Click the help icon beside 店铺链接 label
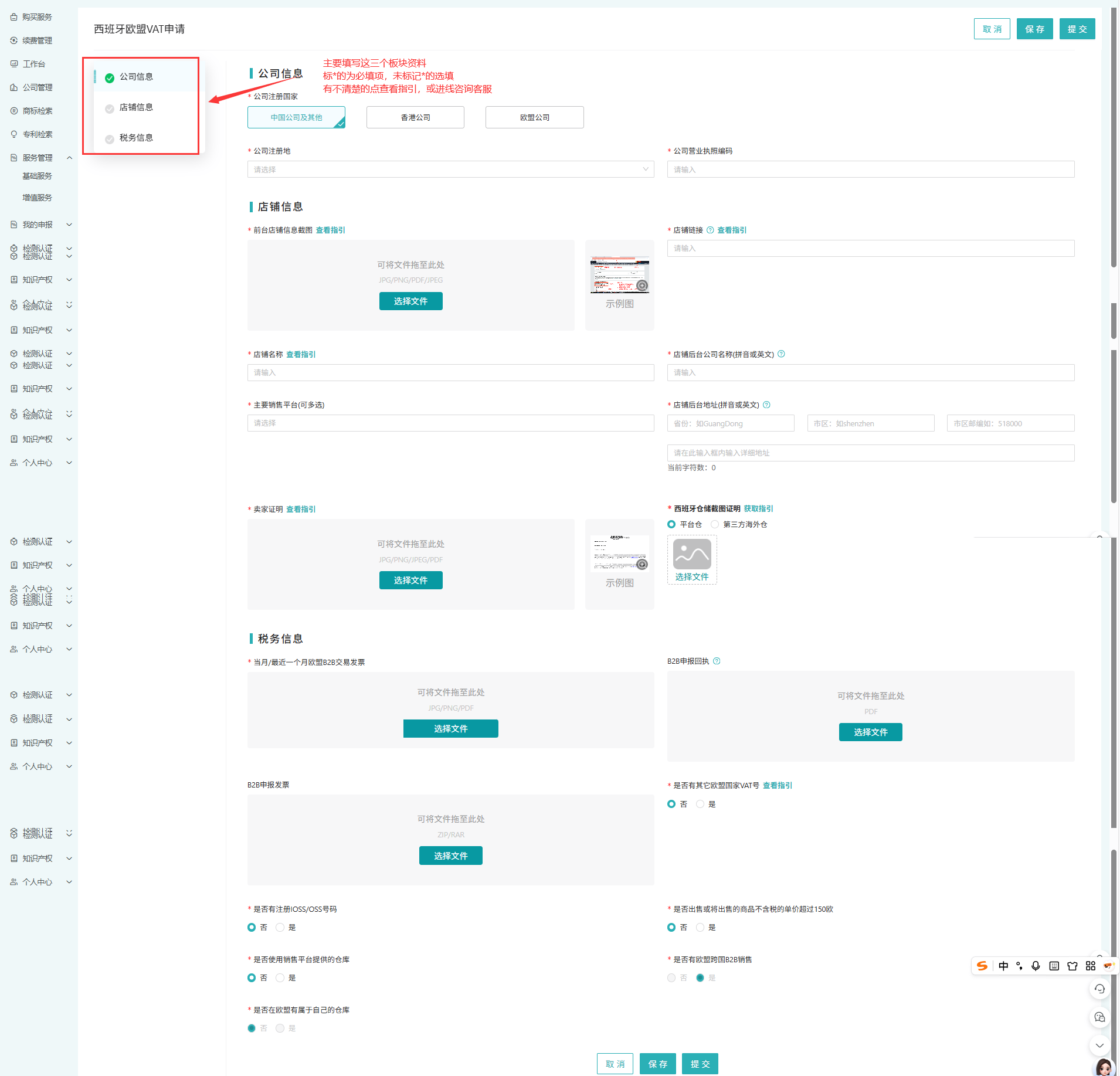 [x=710, y=230]
